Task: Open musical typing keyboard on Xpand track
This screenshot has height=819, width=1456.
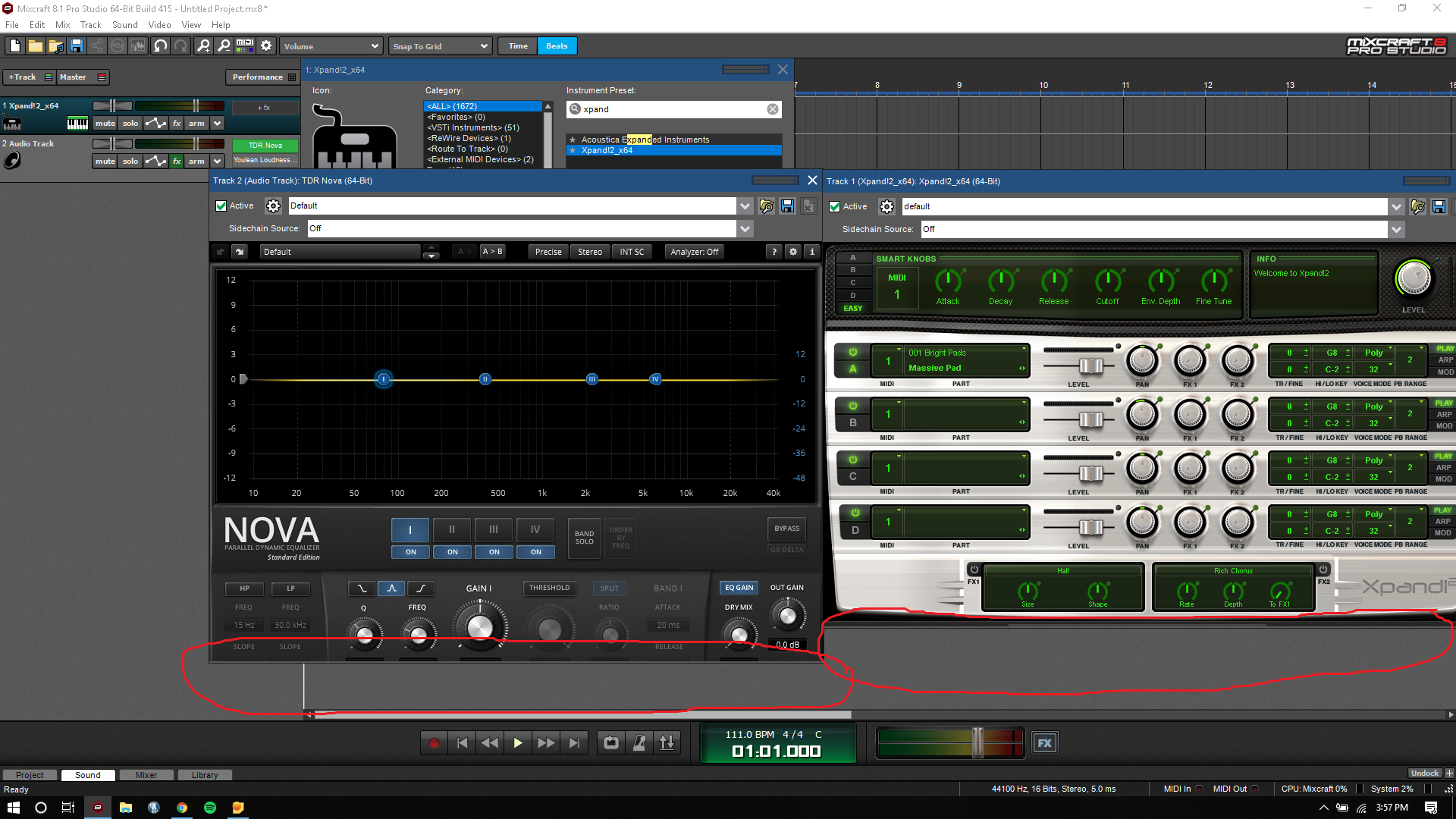Action: pyautogui.click(x=77, y=124)
